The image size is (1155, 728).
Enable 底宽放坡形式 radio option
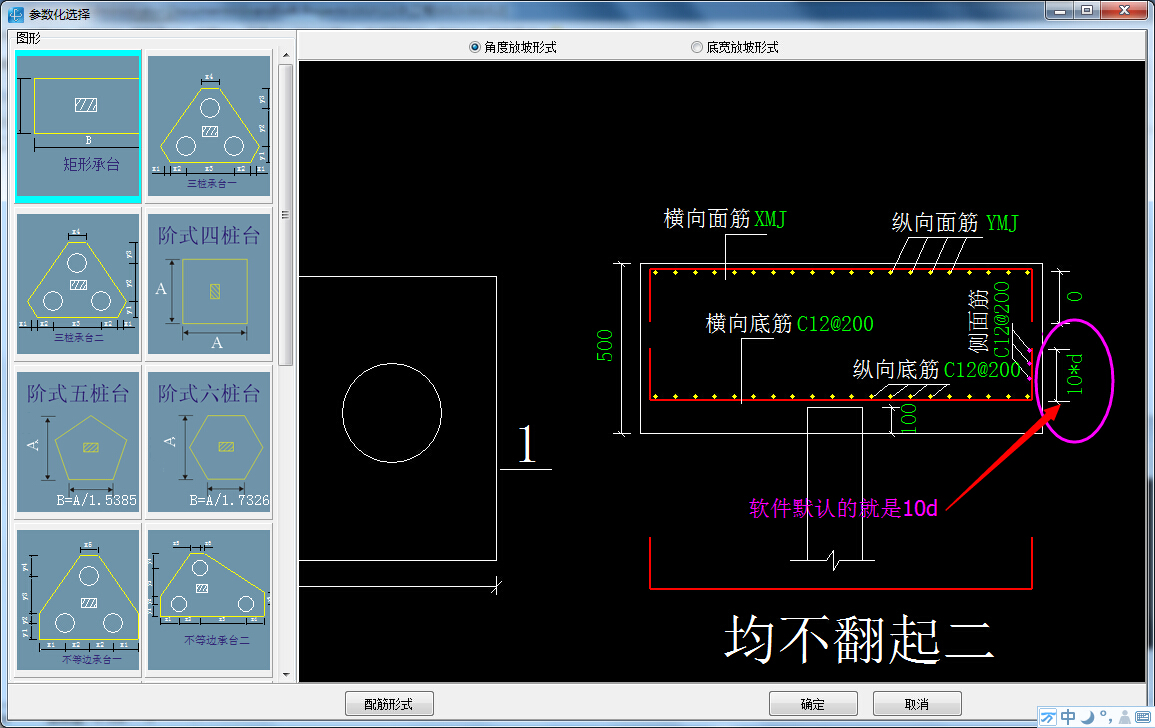coord(734,47)
